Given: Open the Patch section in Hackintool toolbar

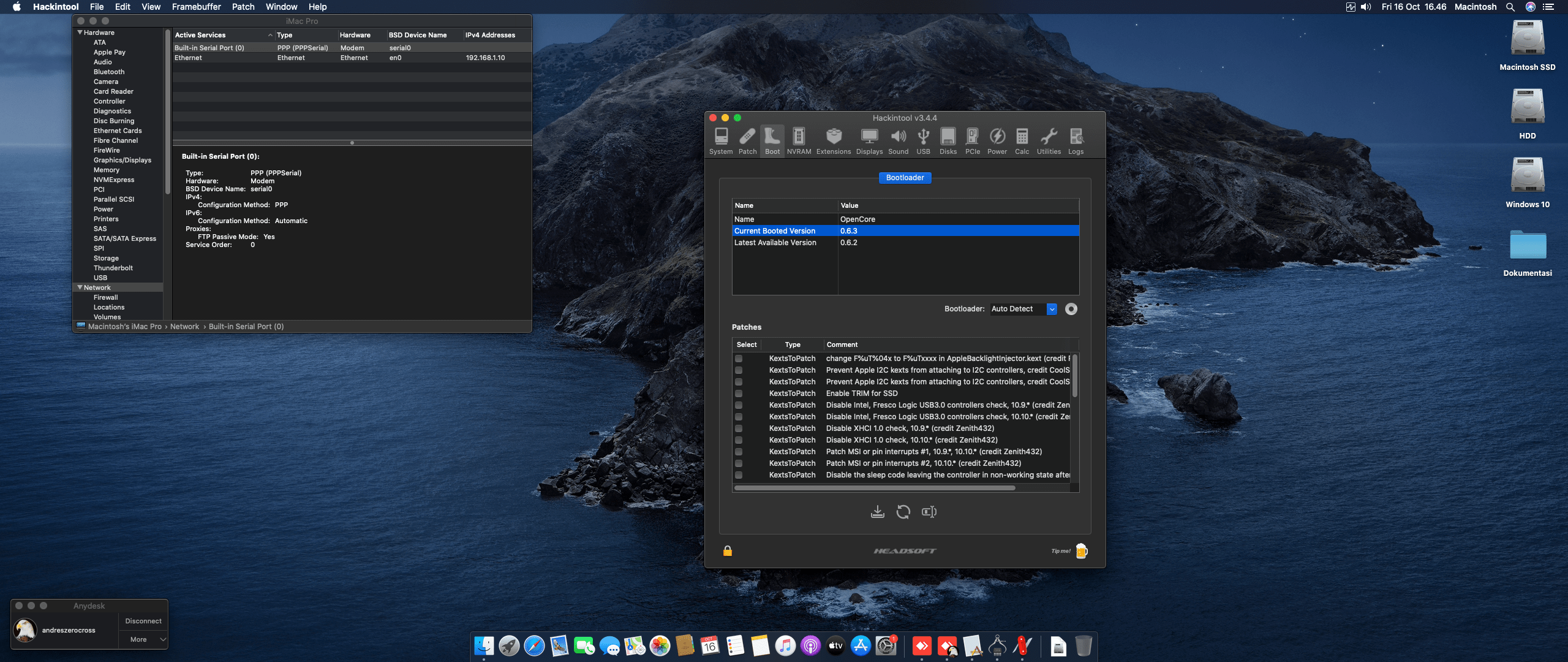Looking at the screenshot, I should coord(747,142).
